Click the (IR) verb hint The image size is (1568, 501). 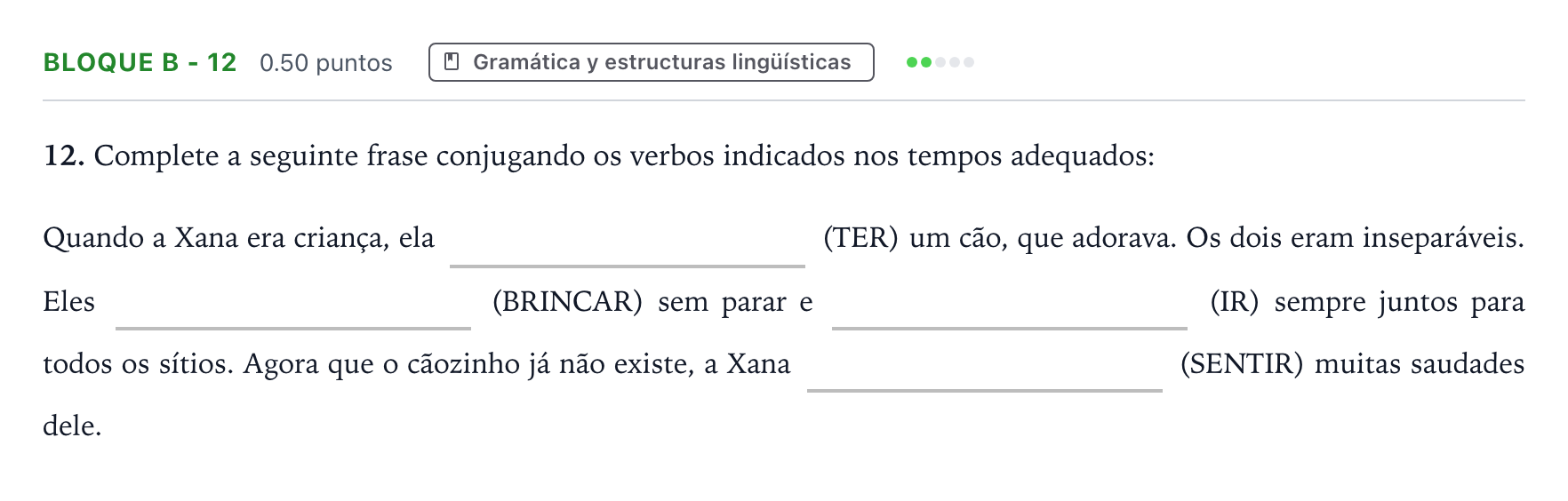[1235, 302]
